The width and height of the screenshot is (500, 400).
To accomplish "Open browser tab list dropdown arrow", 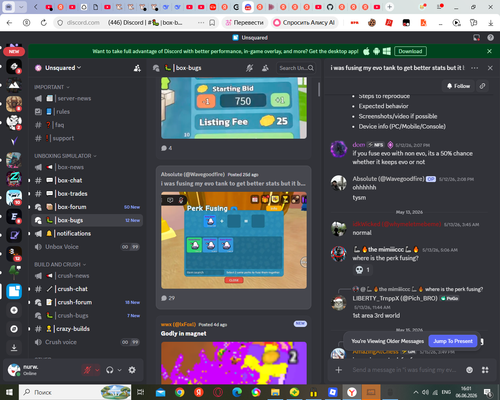I will coord(21,7).
